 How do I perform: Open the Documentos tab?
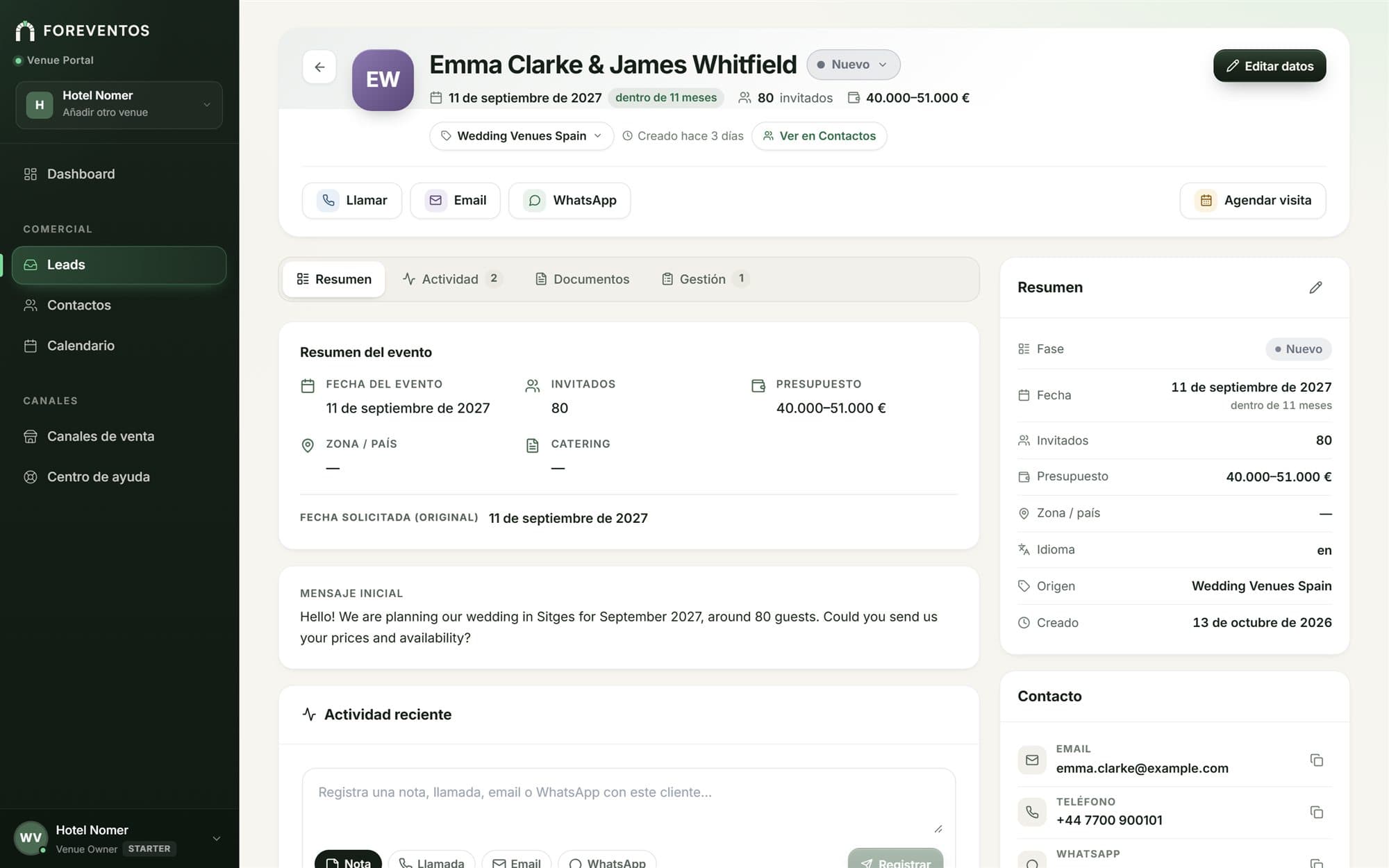583,279
